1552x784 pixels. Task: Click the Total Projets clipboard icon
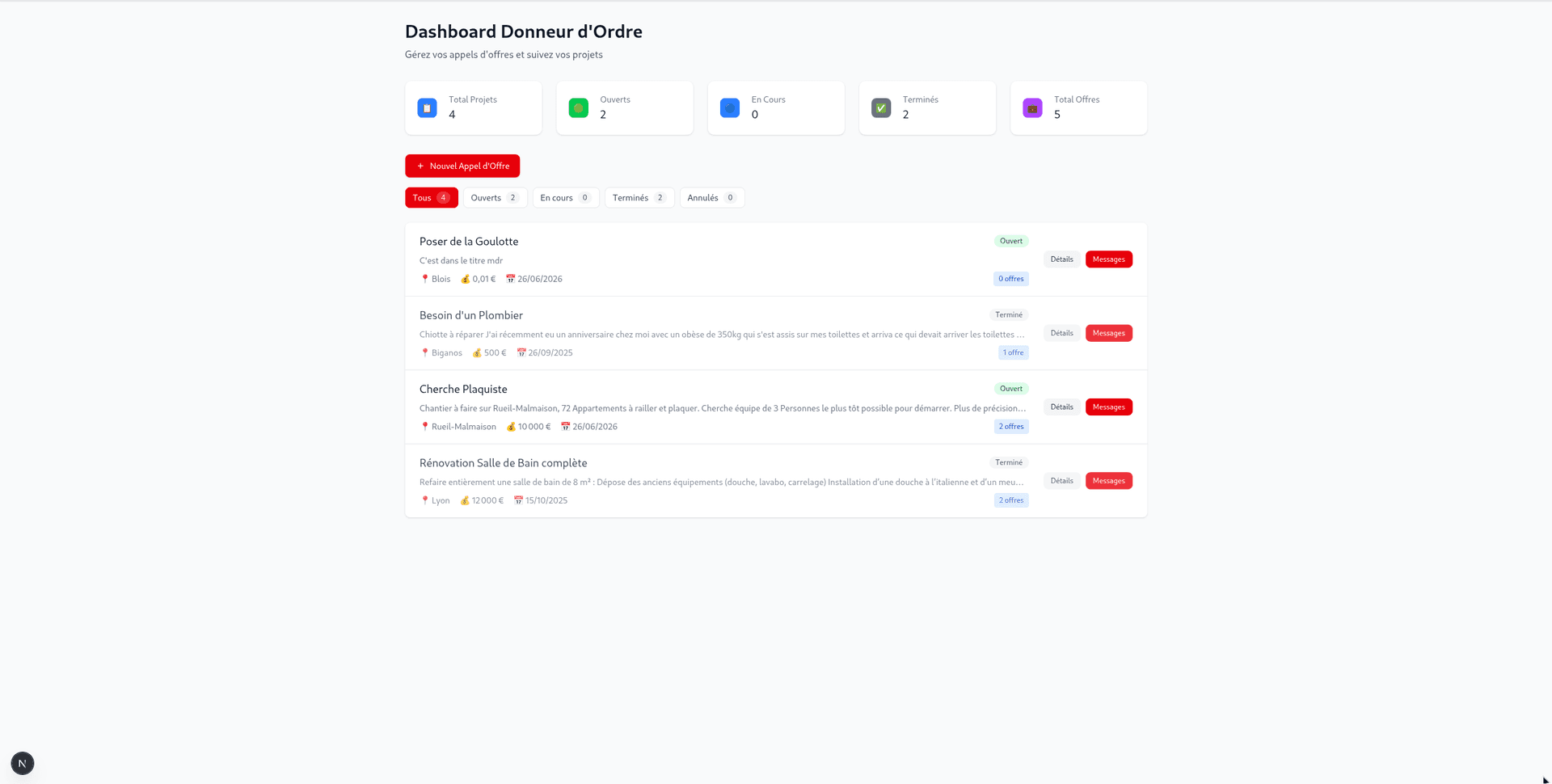click(427, 107)
